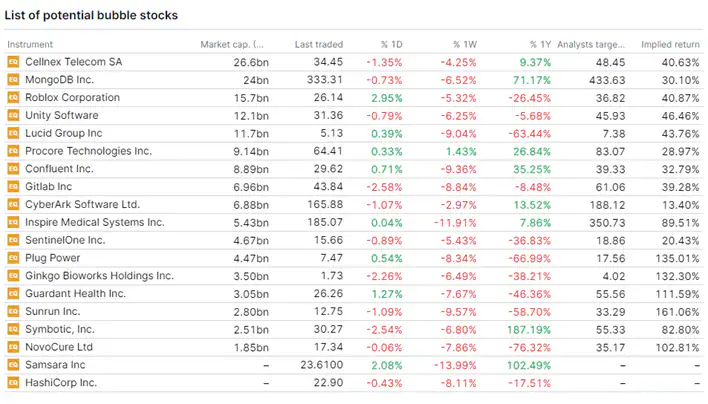The image size is (708, 404).
Task: Click the orange icon beside HashiCorp Inc.
Action: [13, 383]
